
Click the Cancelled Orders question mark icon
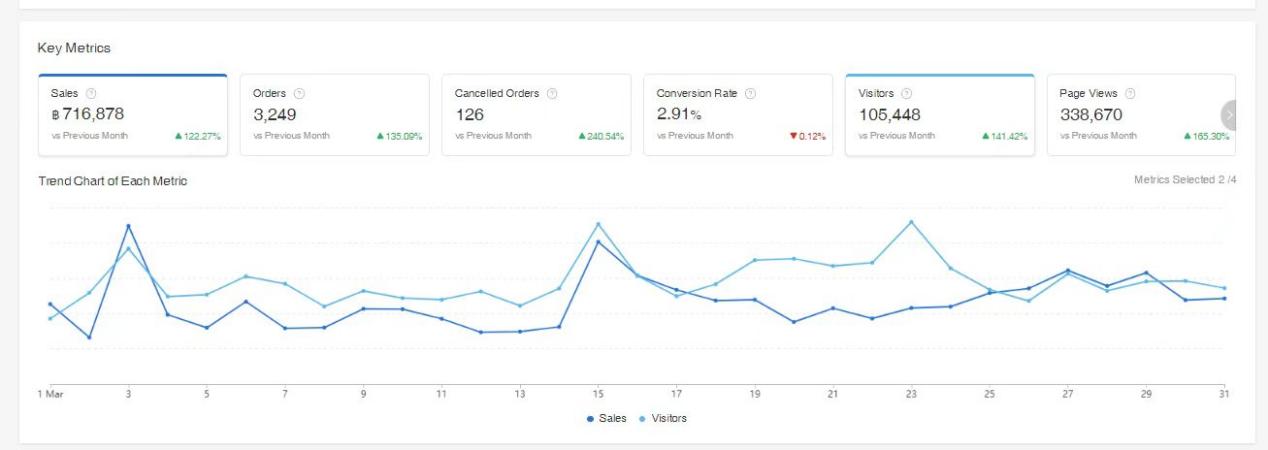[551, 93]
